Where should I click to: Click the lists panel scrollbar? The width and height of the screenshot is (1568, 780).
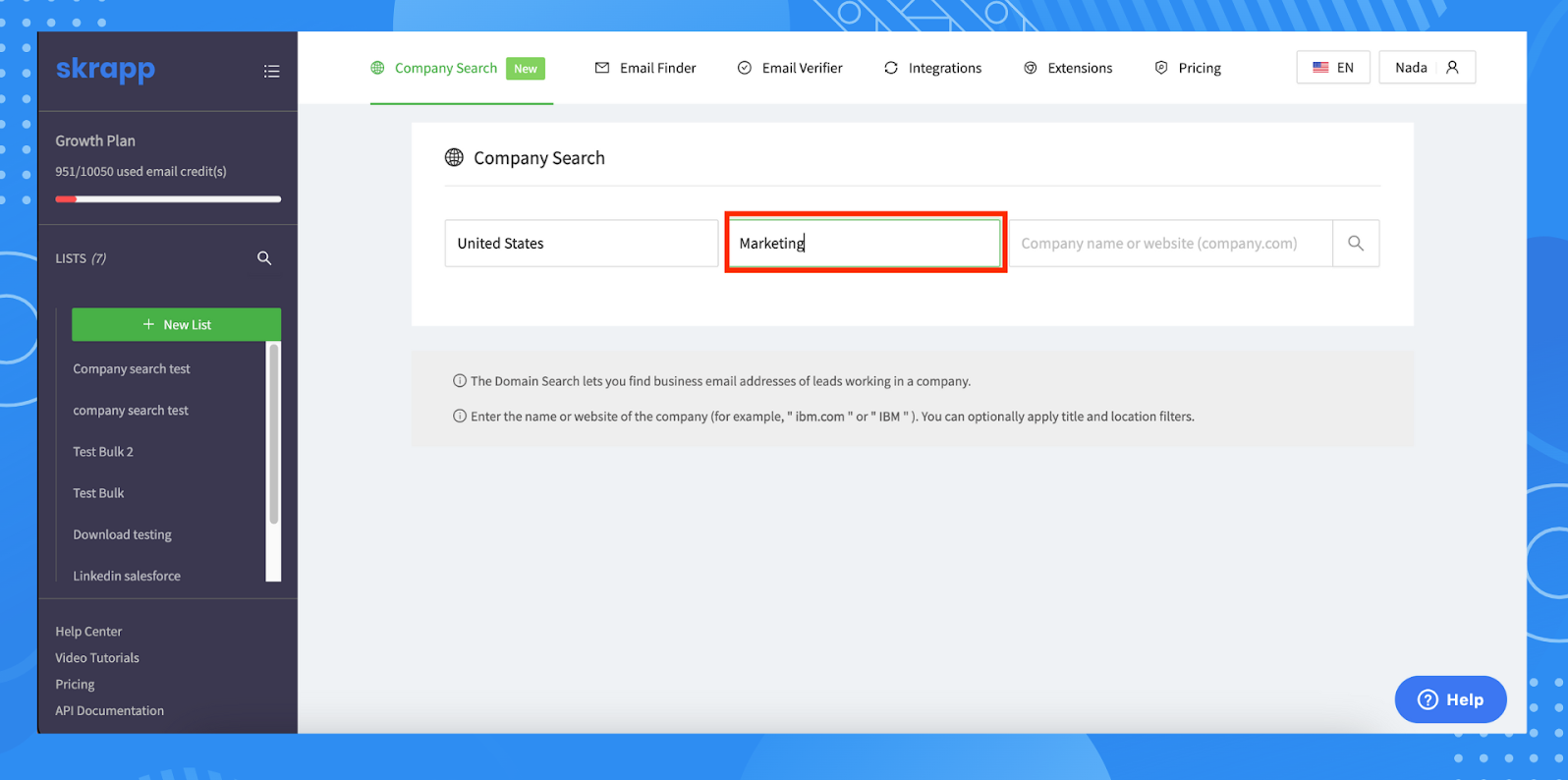point(274,433)
